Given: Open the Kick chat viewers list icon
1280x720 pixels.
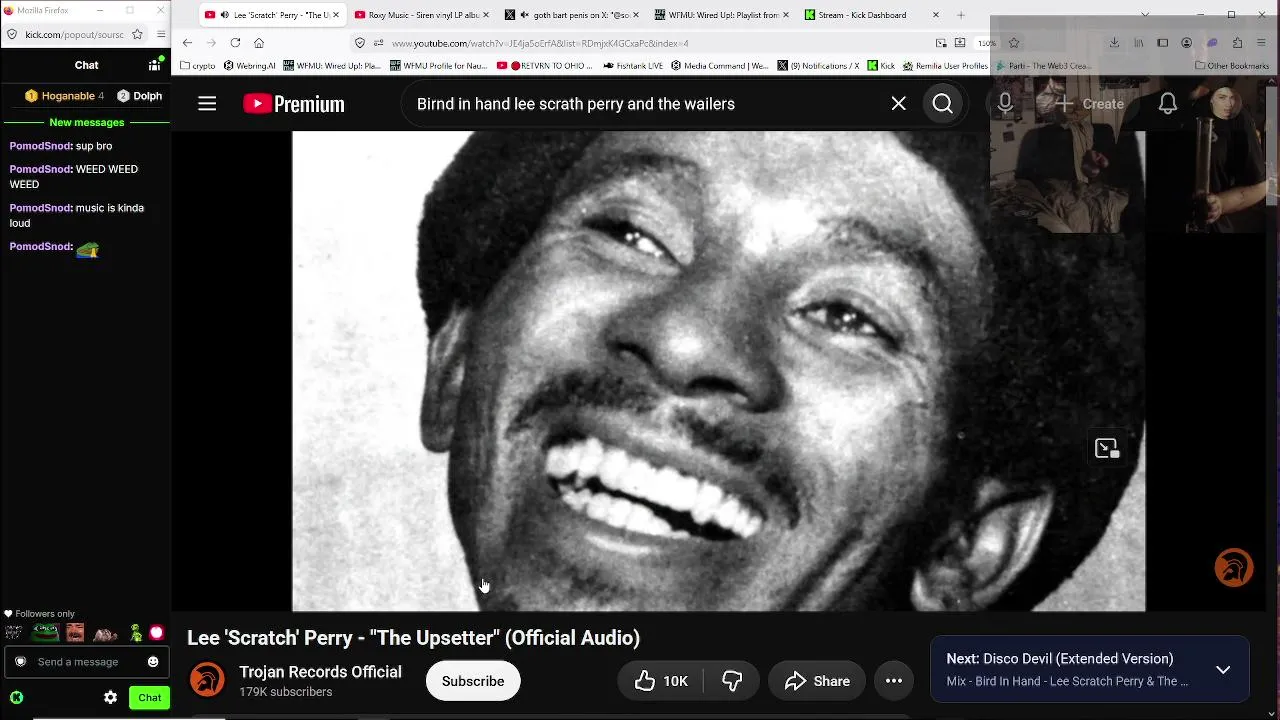Looking at the screenshot, I should (x=155, y=65).
